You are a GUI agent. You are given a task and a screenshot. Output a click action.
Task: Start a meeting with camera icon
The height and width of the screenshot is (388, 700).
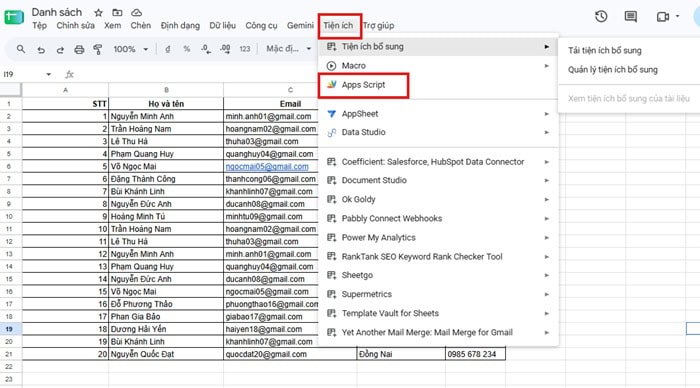coord(662,17)
